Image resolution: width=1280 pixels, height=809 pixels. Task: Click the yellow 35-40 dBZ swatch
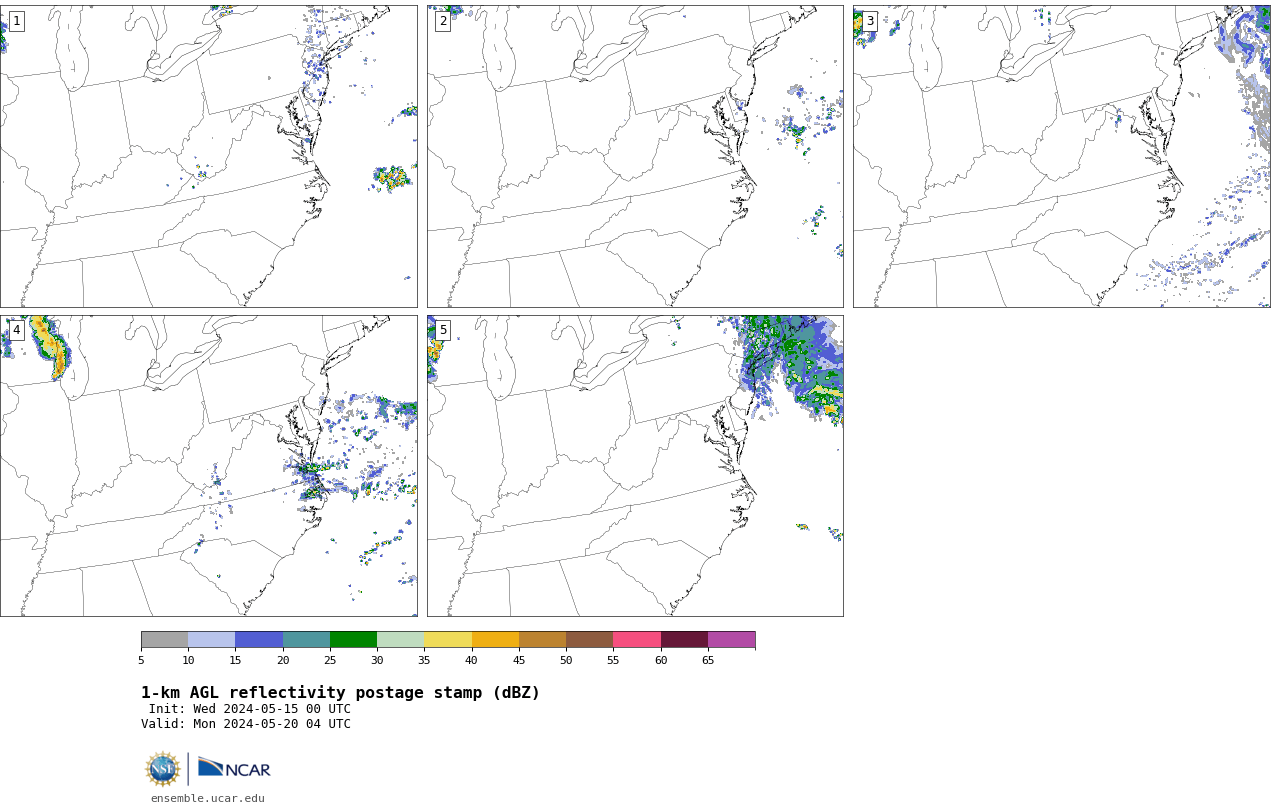[x=448, y=640]
